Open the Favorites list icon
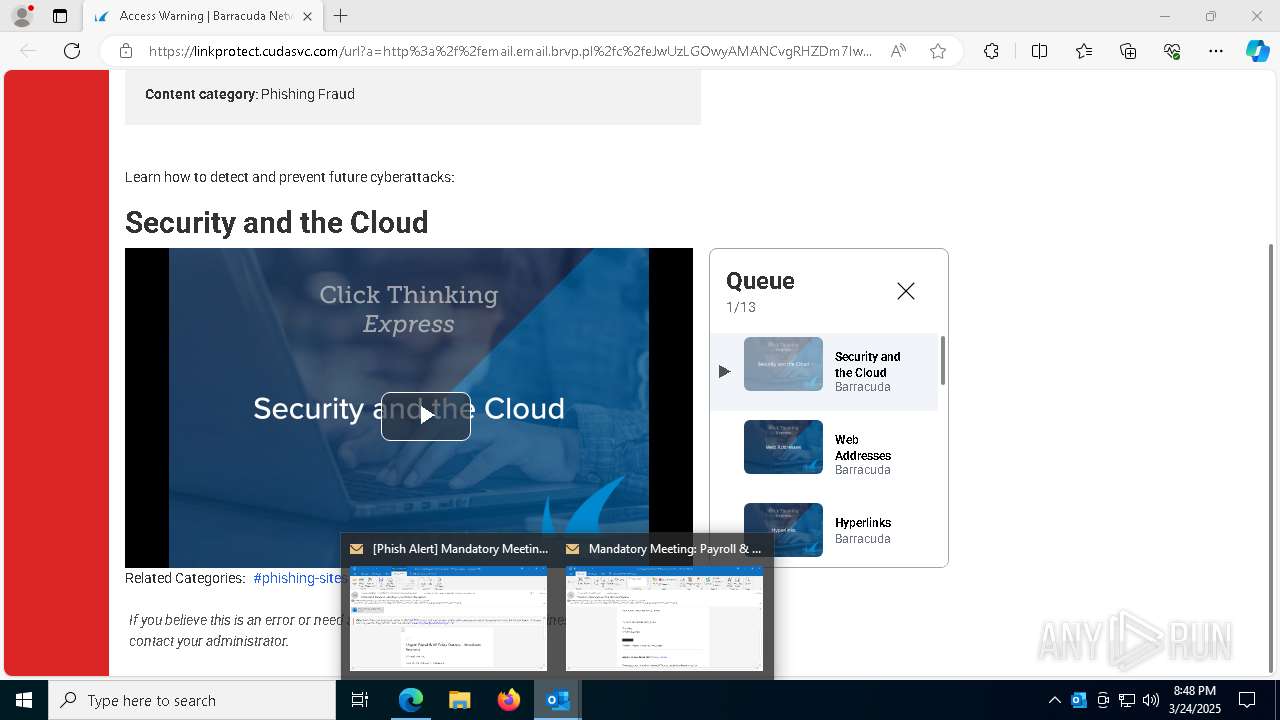Viewport: 1280px width, 720px height. [1084, 51]
